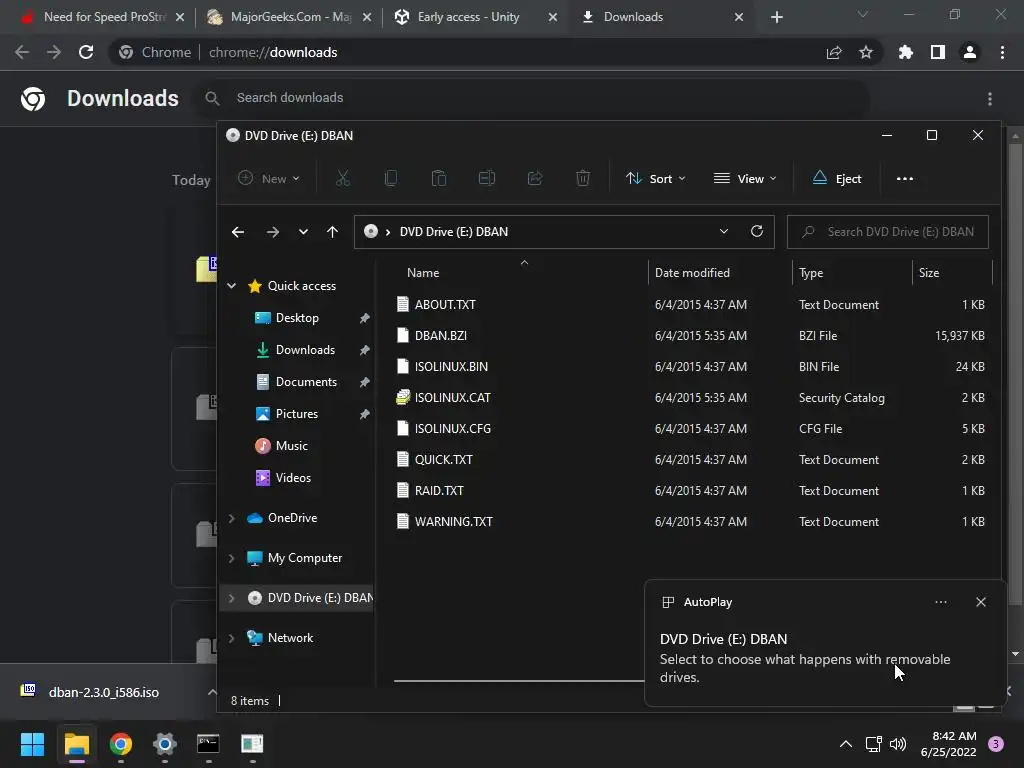Show hidden system tray icons
This screenshot has width=1024, height=768.
(x=846, y=744)
